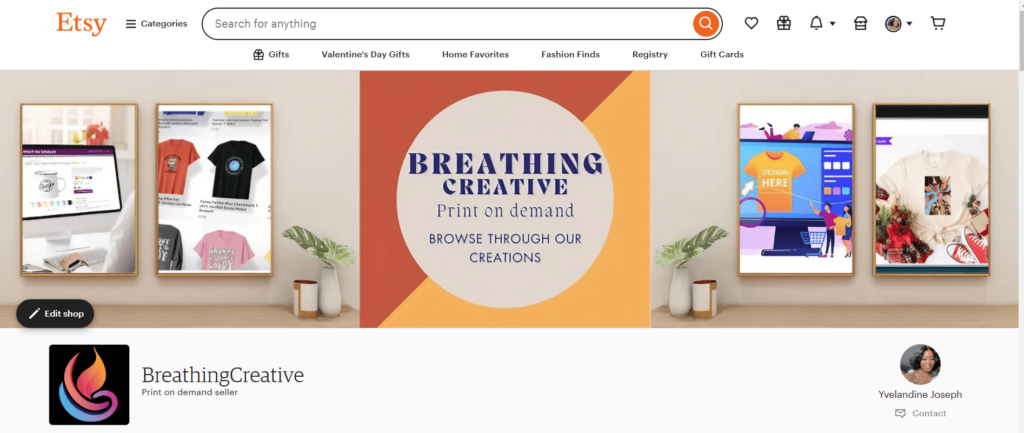Open the shopping cart icon
The image size is (1024, 433).
(938, 24)
